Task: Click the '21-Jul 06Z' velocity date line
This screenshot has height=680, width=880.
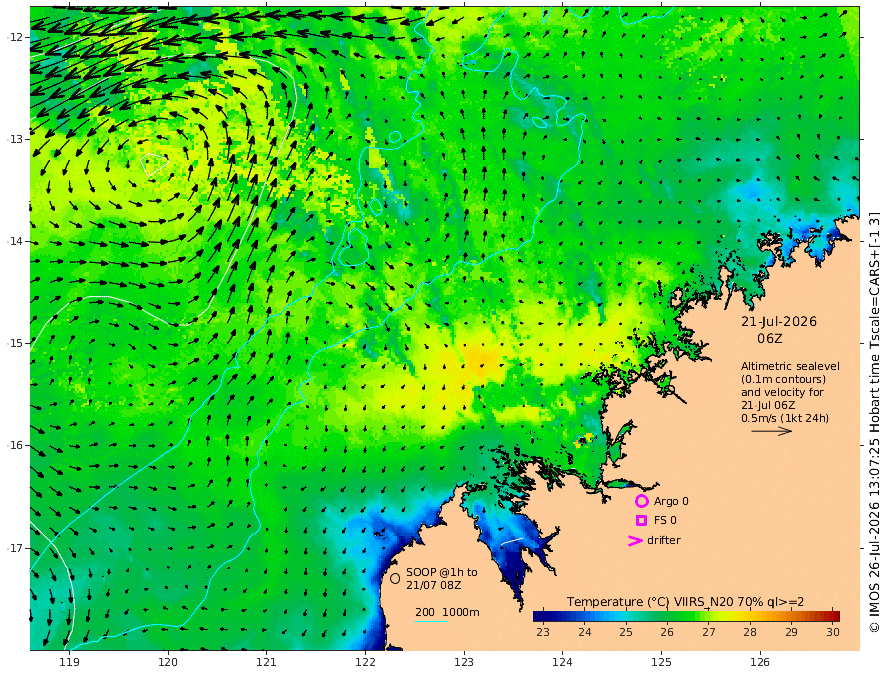Action: [768, 405]
